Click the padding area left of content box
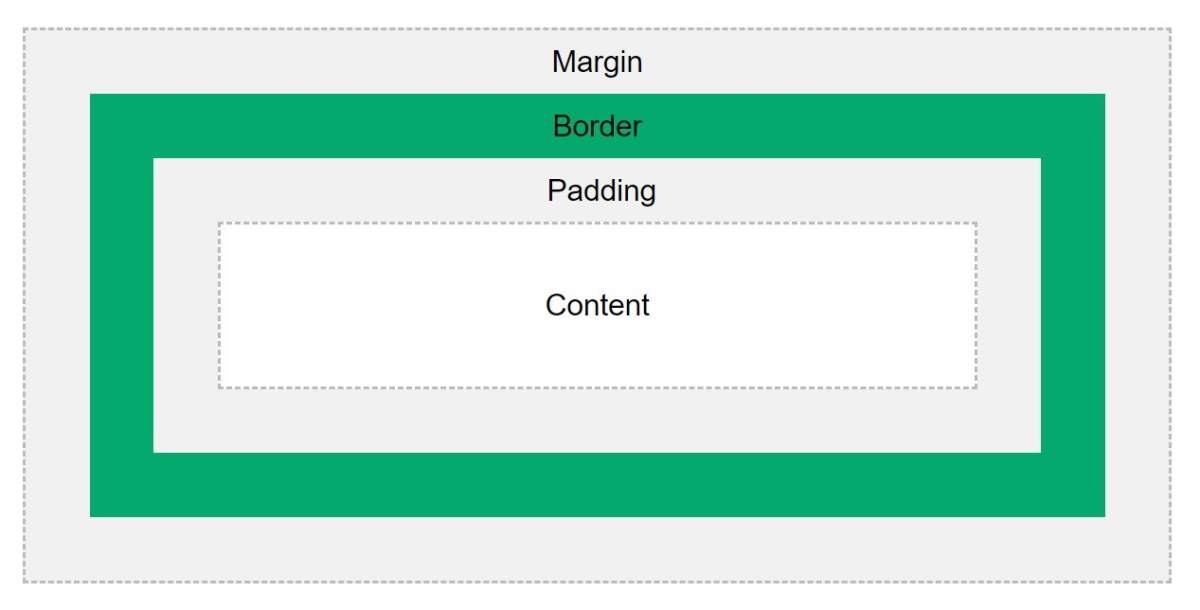Image resolution: width=1200 pixels, height=610 pixels. (x=186, y=305)
